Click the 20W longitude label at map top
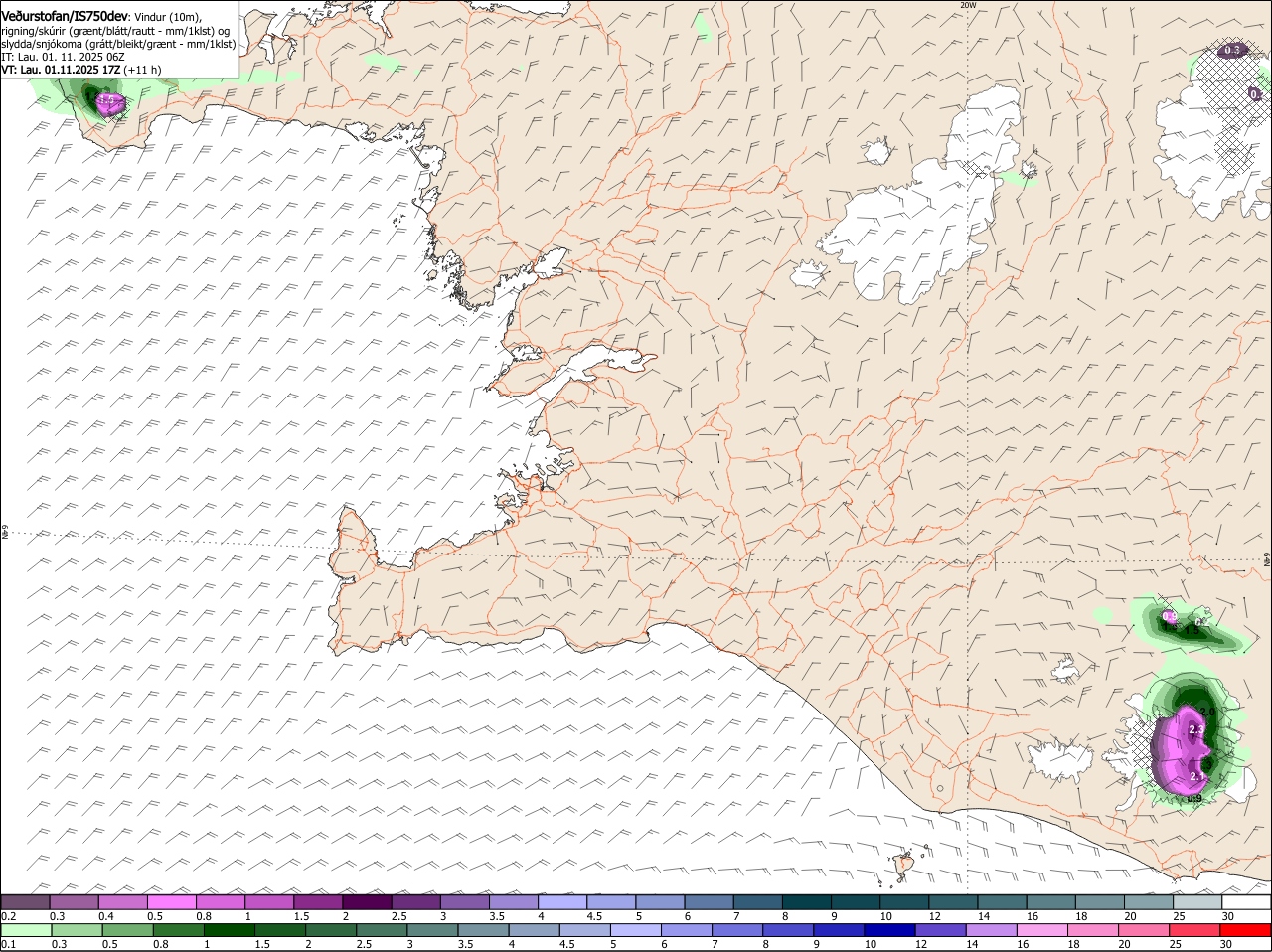Image resolution: width=1272 pixels, height=952 pixels. click(968, 5)
